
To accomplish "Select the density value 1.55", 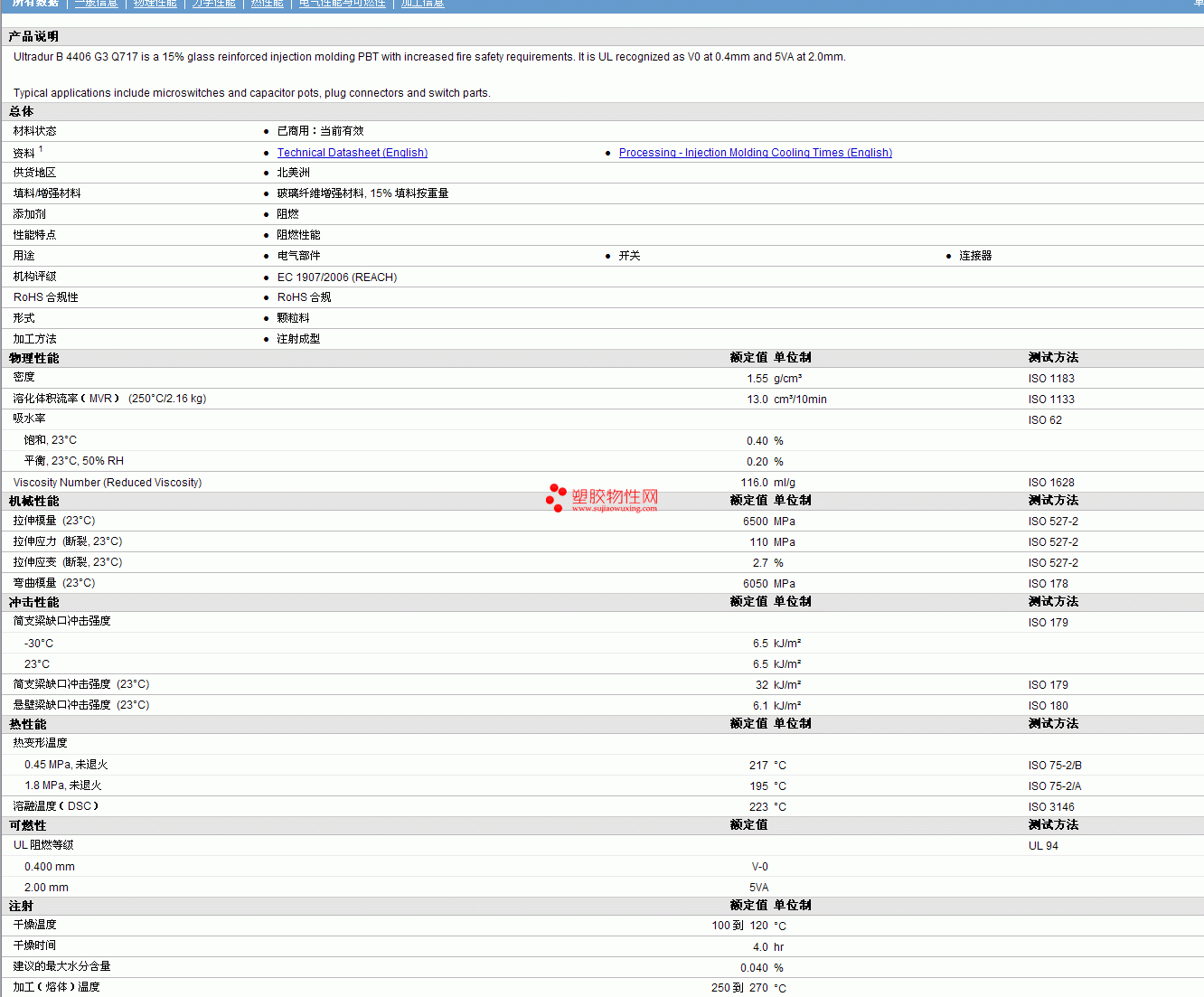I will 757,379.
